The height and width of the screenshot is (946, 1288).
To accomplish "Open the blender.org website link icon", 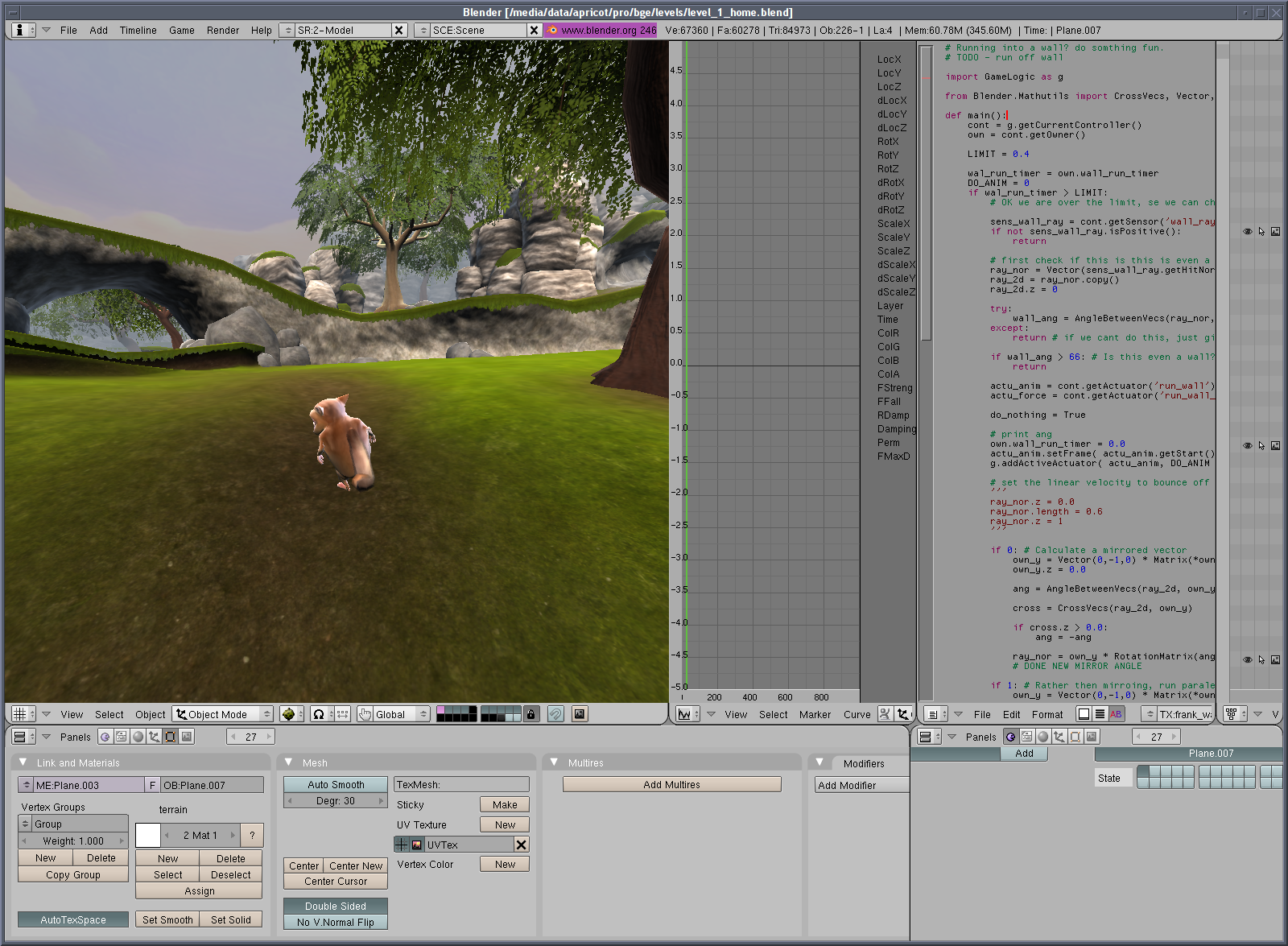I will coord(552,30).
